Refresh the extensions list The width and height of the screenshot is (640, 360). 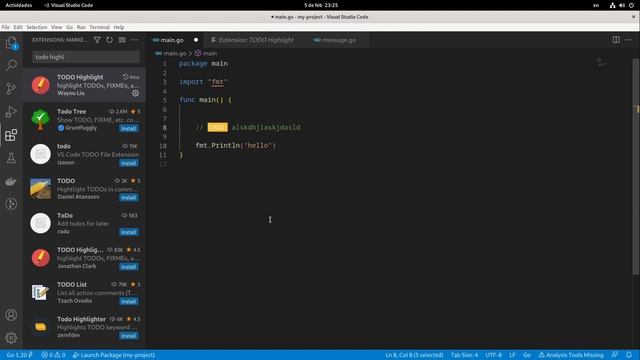(x=109, y=40)
